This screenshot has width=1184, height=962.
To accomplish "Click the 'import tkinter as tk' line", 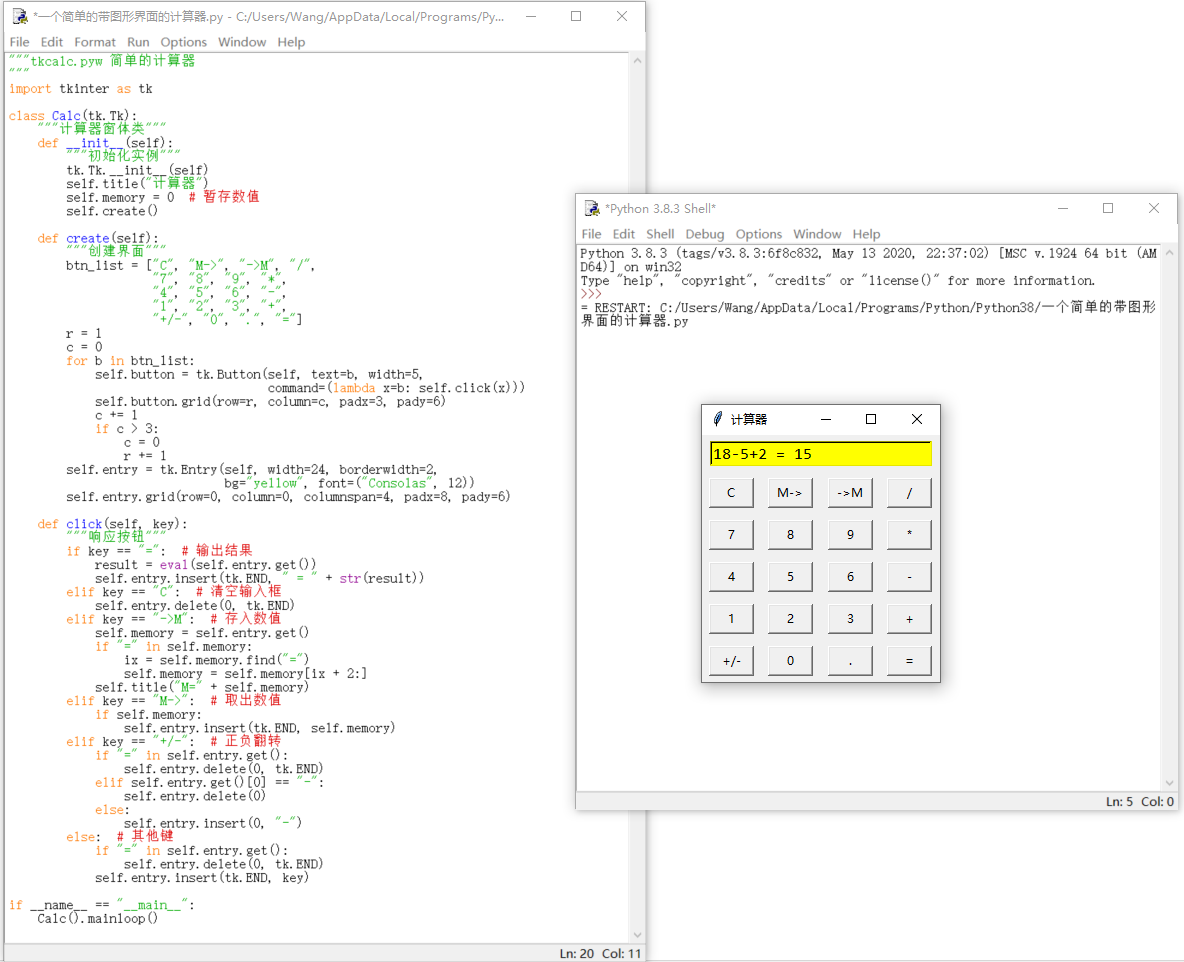I will (81, 89).
